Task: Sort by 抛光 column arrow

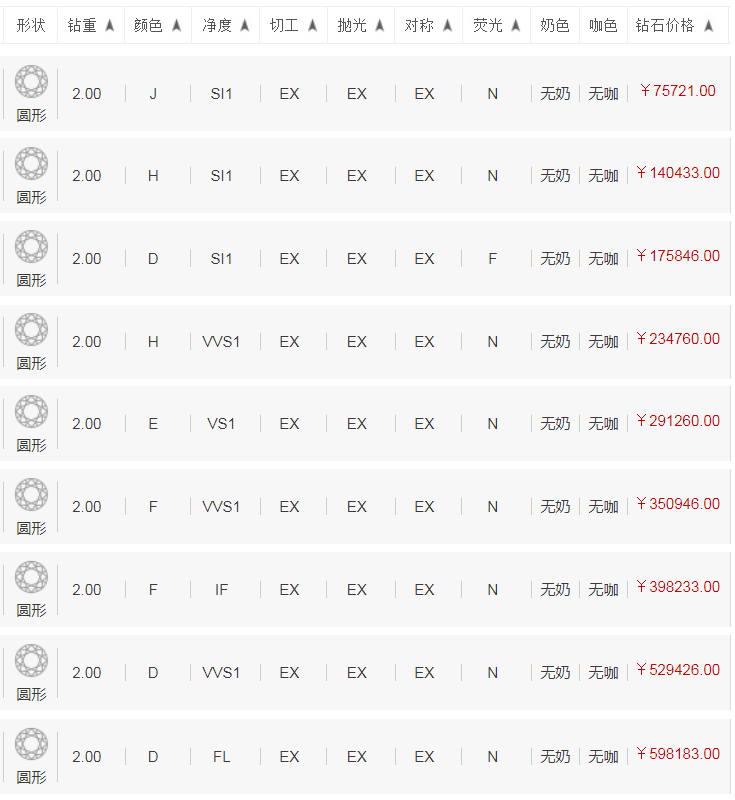Action: (x=380, y=26)
